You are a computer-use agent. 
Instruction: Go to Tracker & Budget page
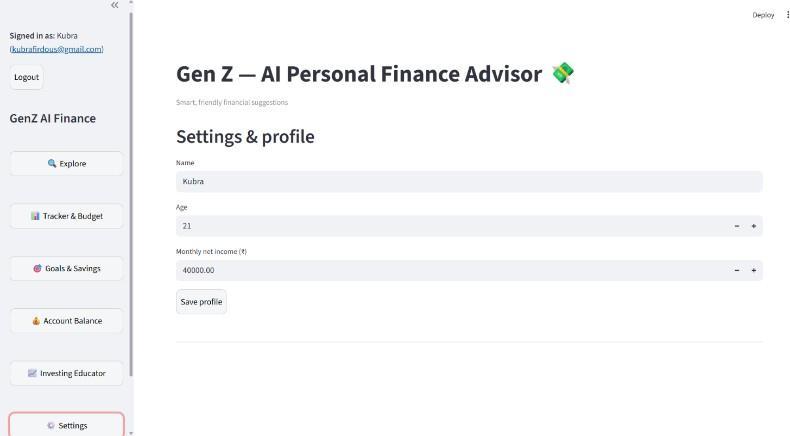pyautogui.click(x=67, y=216)
